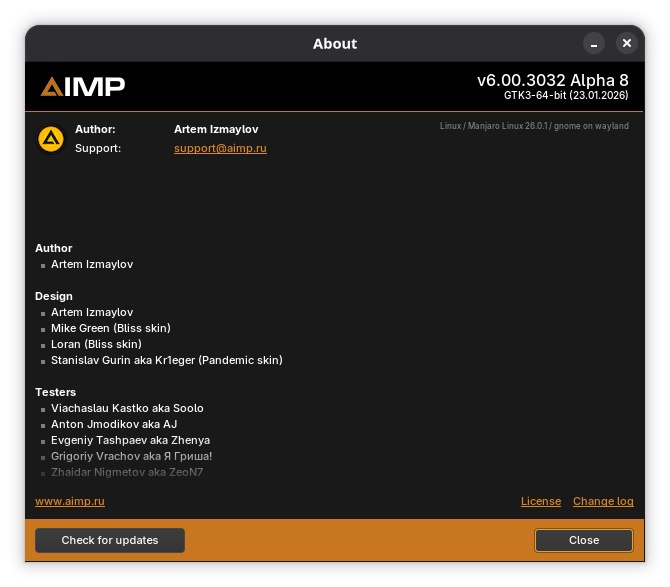Open the Change log link
The image size is (670, 587).
click(x=603, y=501)
